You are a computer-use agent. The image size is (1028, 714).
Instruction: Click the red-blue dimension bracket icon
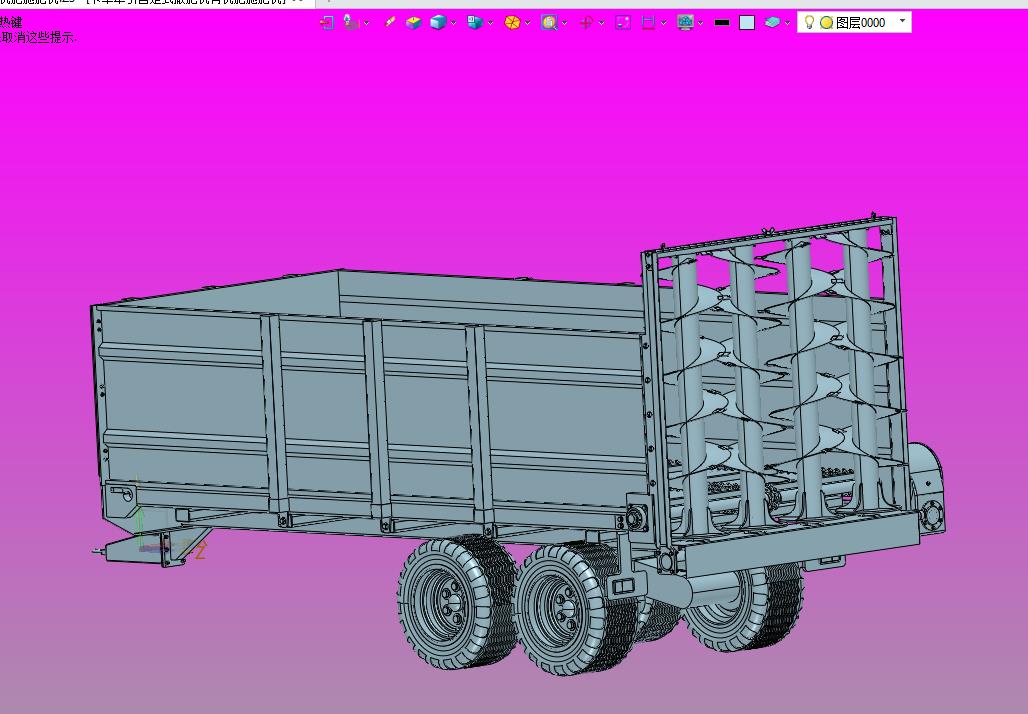[x=648, y=22]
